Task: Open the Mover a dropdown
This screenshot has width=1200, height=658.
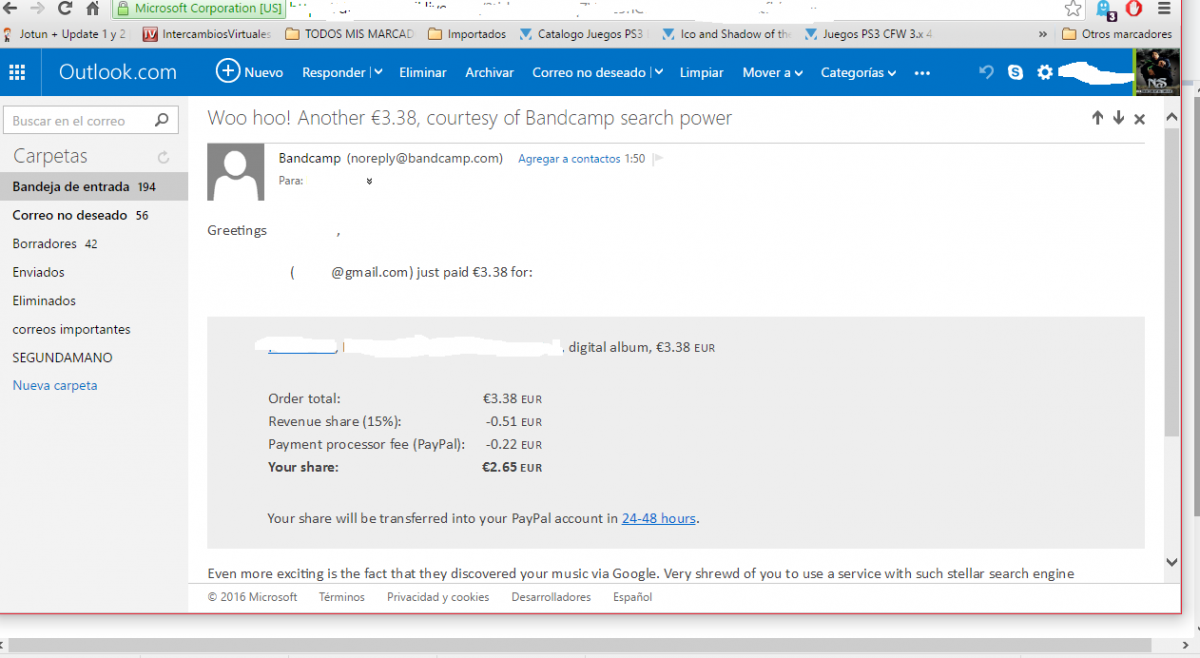Action: [x=772, y=73]
